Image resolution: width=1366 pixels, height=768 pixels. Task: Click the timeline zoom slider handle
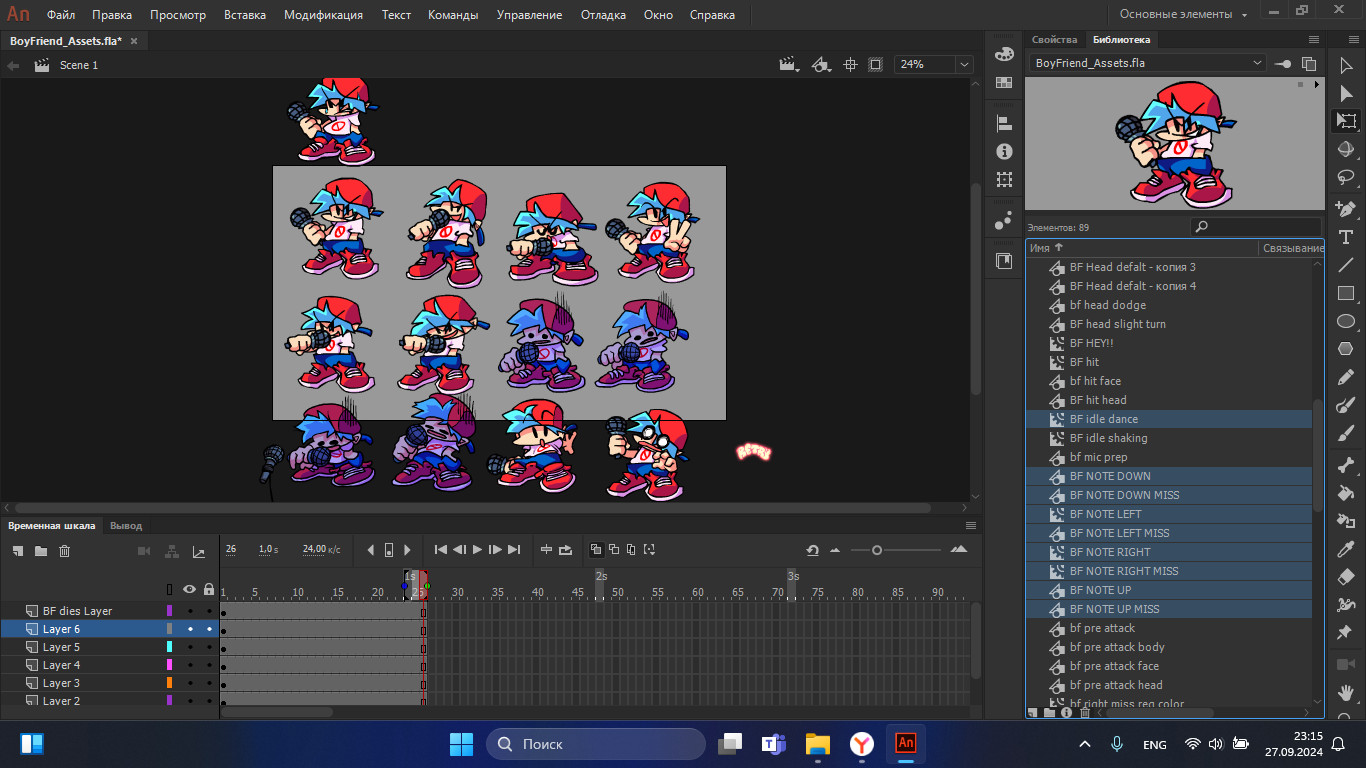click(879, 549)
